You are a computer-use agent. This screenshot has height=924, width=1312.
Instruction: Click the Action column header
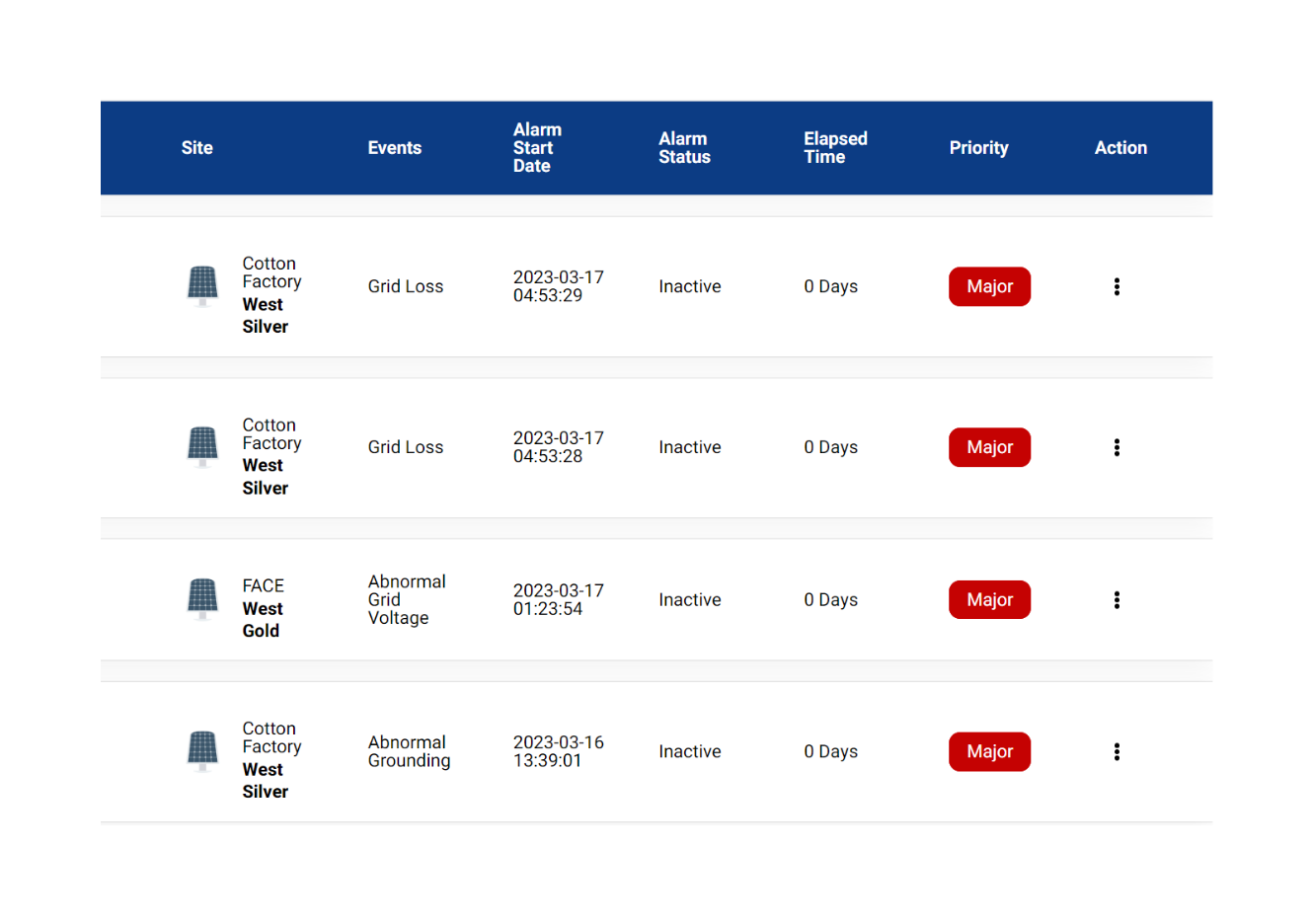[x=1120, y=148]
